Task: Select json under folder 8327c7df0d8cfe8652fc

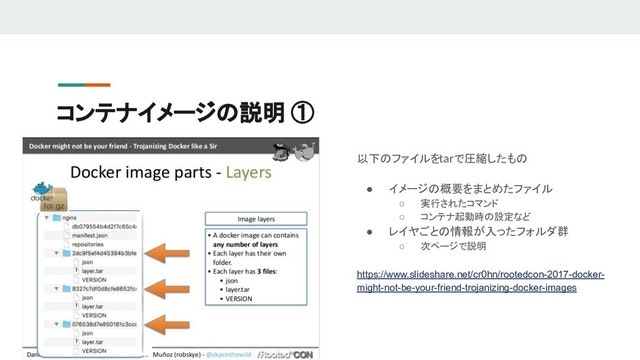Action: pyautogui.click(x=87, y=298)
